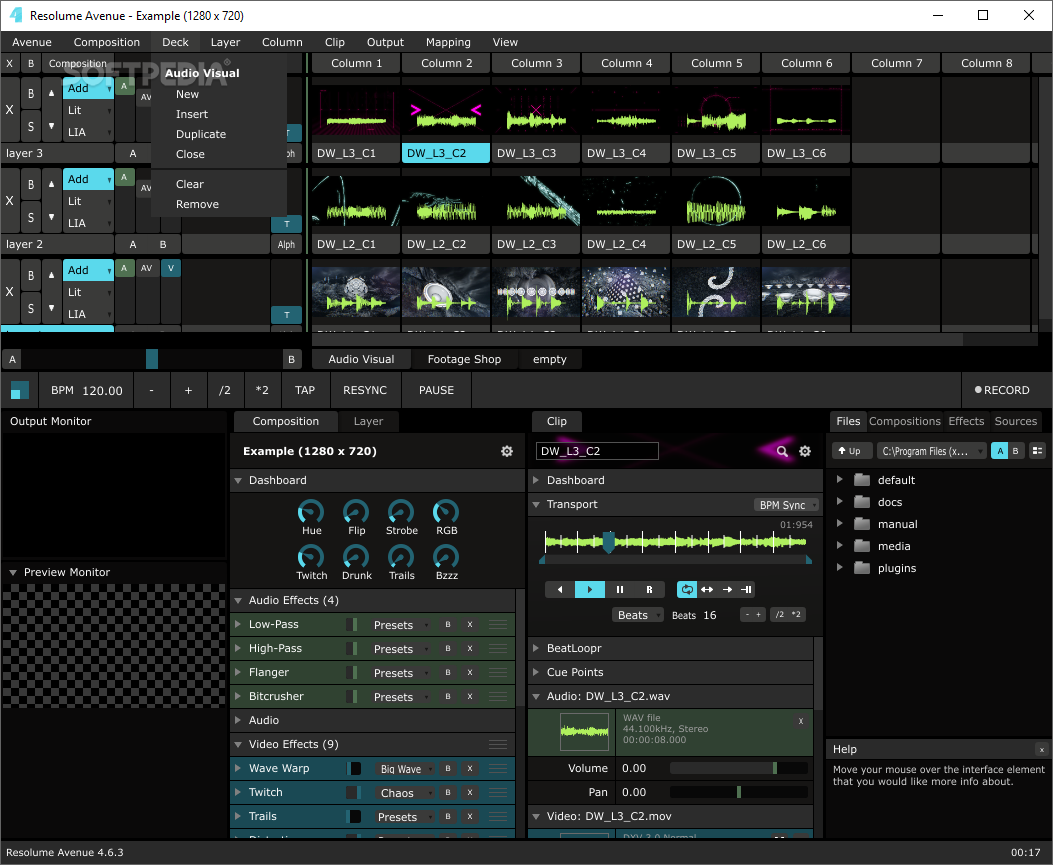Choose Remove in Deck menu
The height and width of the screenshot is (865, 1053).
[x=197, y=204]
